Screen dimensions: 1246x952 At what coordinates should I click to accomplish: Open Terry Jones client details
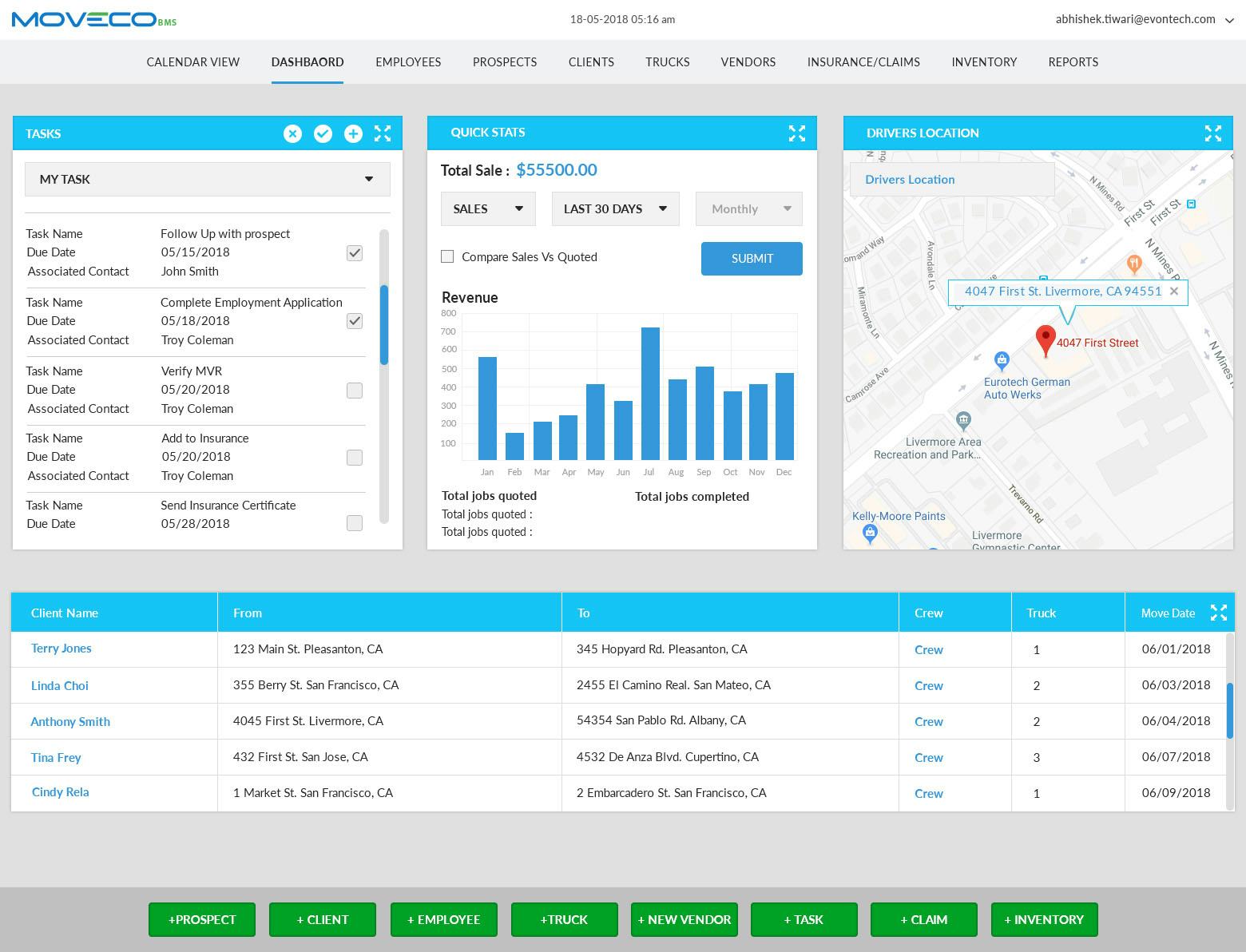(61, 649)
